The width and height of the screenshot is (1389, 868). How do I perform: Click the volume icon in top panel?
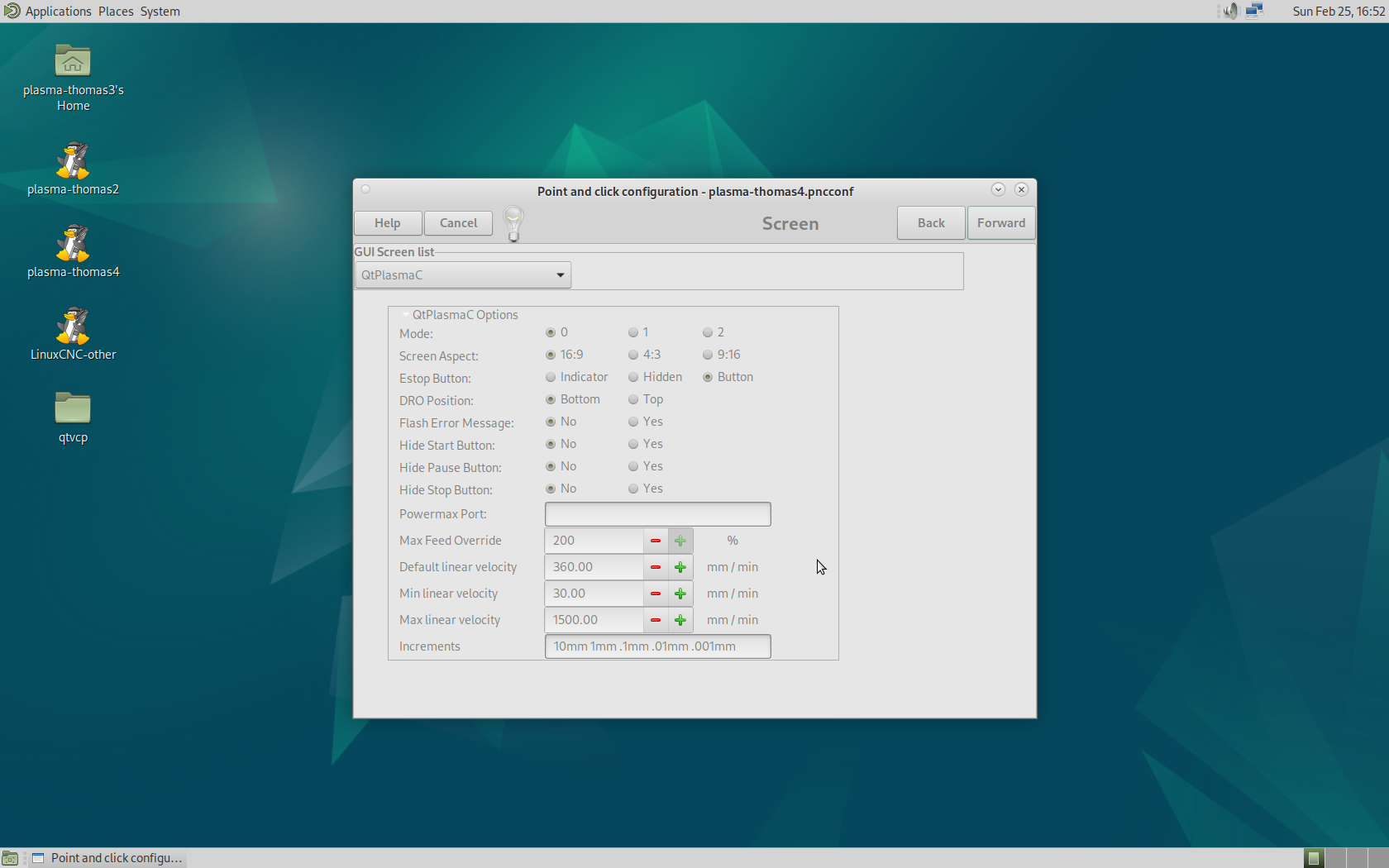pos(1231,11)
